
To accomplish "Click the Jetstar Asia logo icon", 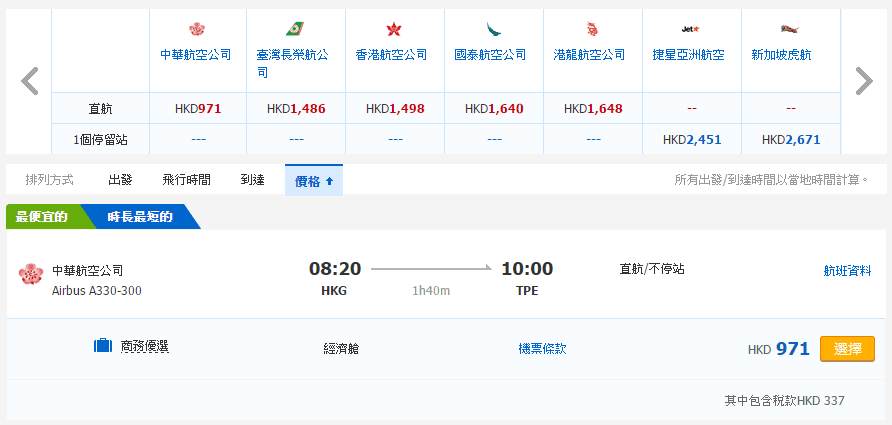I will click(x=689, y=29).
